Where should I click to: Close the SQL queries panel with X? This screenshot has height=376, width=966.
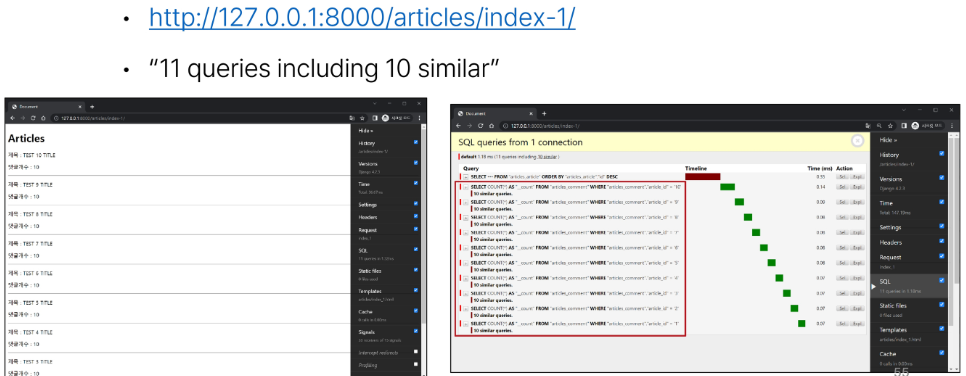tap(857, 141)
